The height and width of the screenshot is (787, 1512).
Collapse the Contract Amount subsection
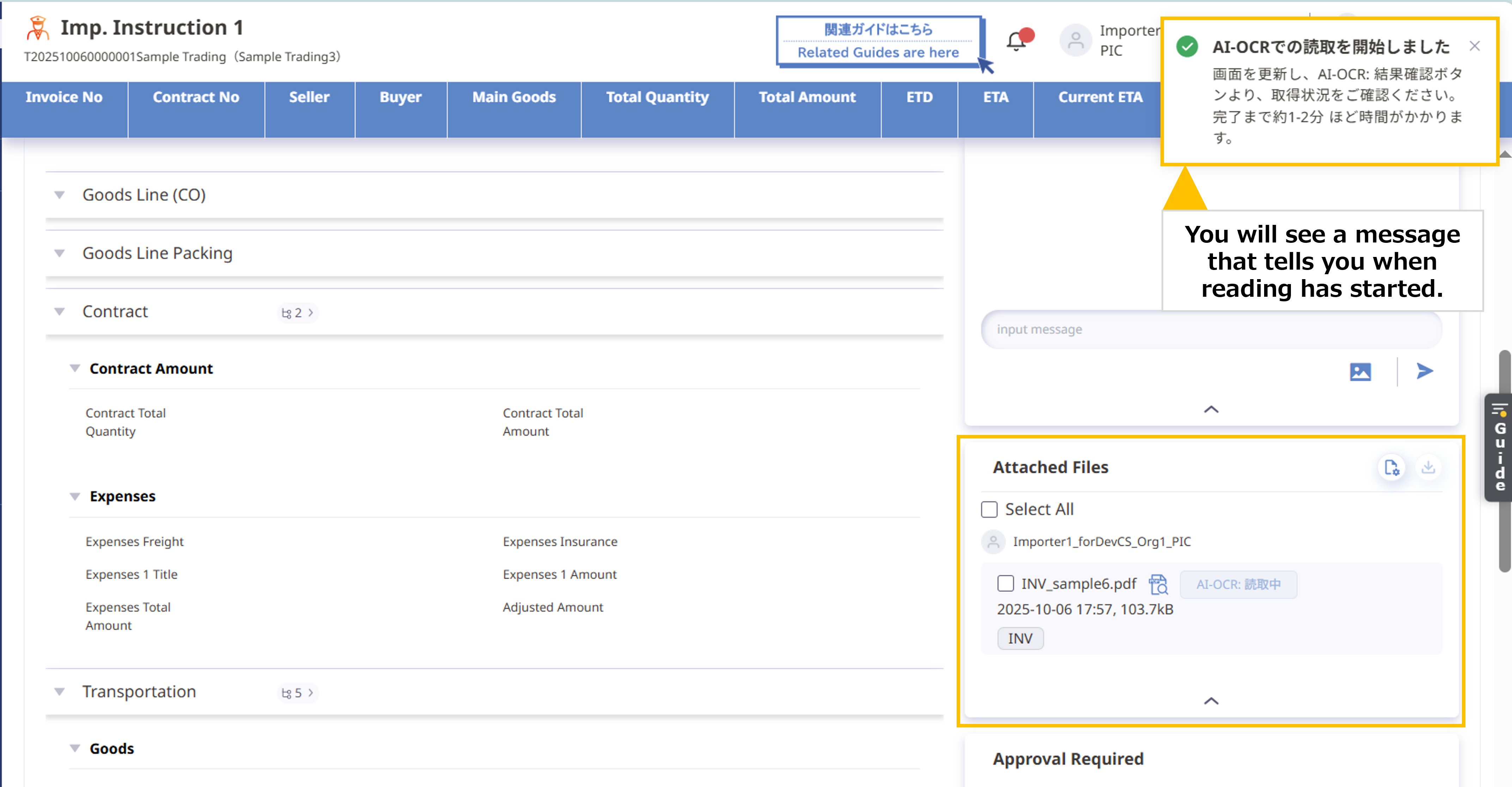point(74,369)
